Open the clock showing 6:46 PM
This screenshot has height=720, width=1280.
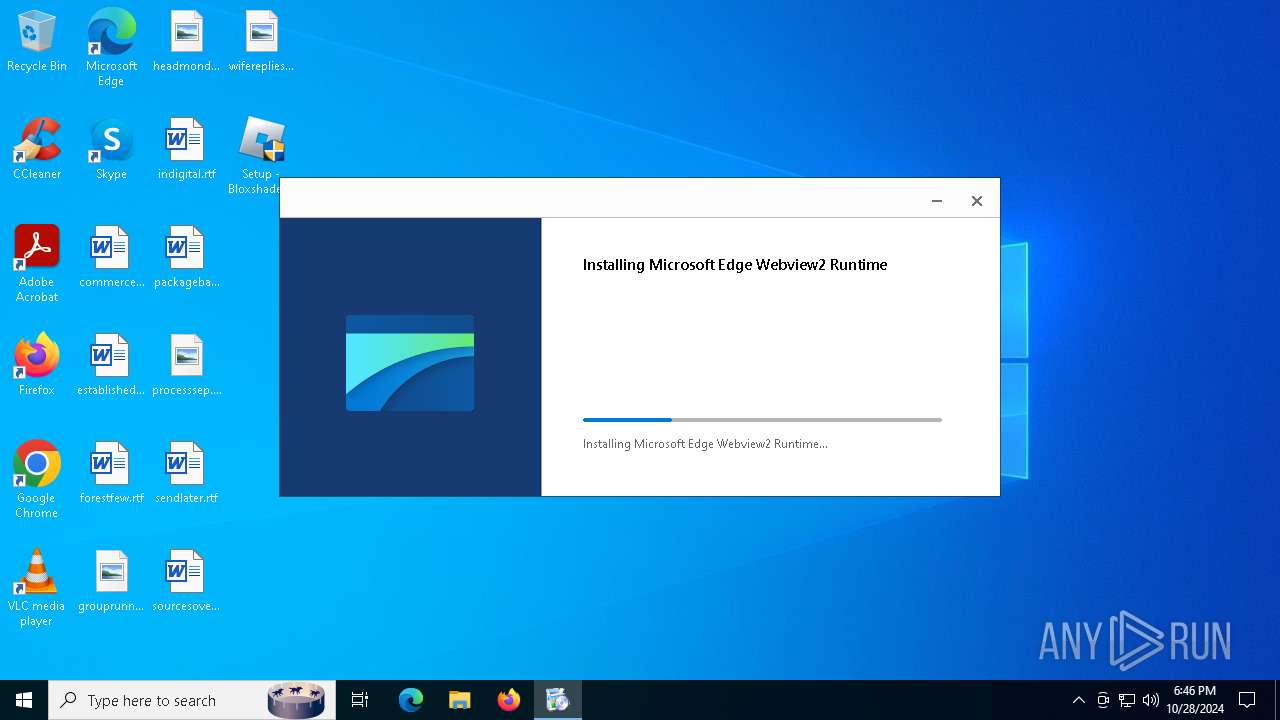coord(1195,700)
